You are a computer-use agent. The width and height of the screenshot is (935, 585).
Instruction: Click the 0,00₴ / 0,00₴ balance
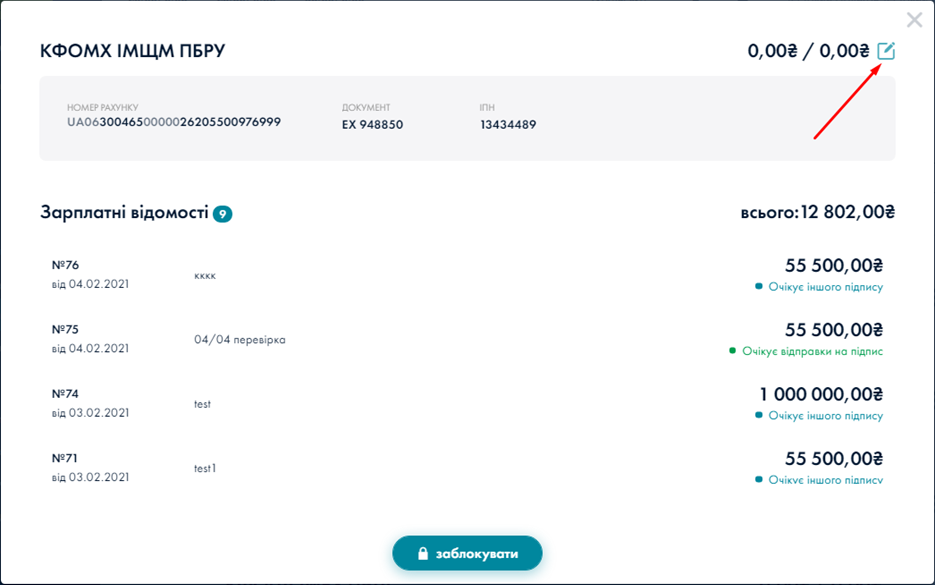[x=808, y=51]
